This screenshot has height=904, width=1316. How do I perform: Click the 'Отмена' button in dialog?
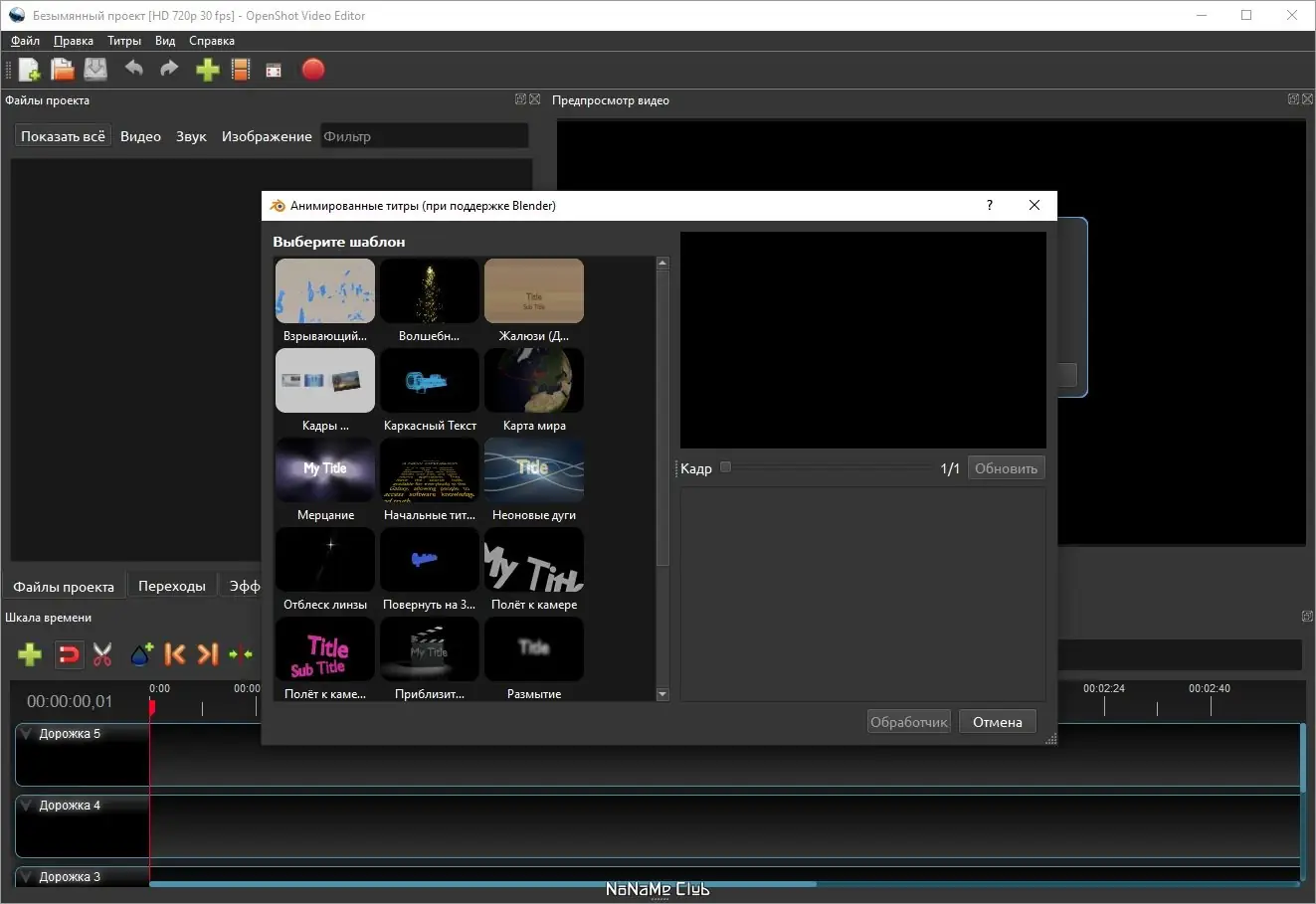point(997,722)
